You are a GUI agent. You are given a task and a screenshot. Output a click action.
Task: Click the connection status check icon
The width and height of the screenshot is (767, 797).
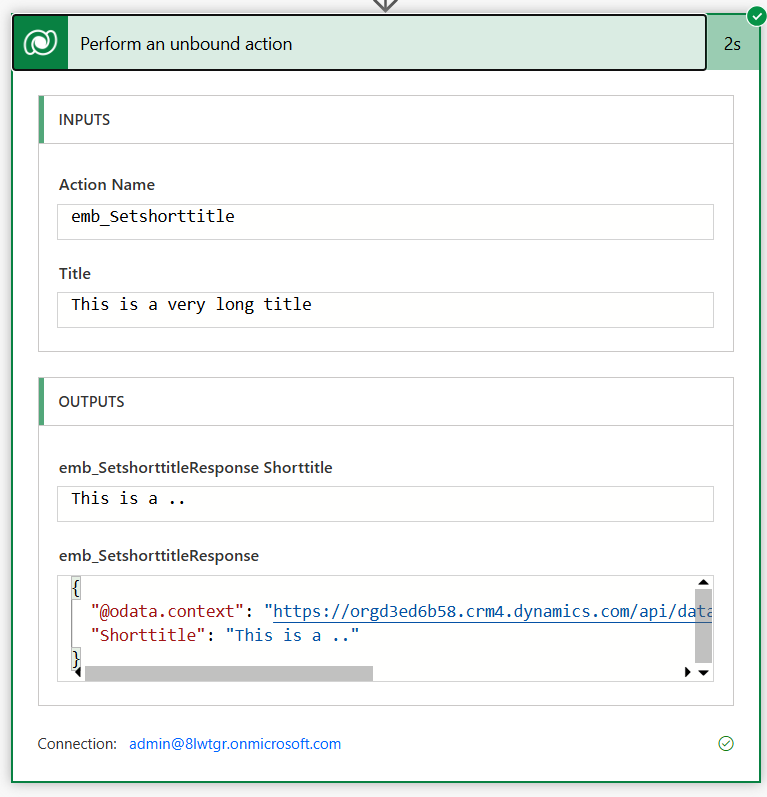tap(726, 744)
